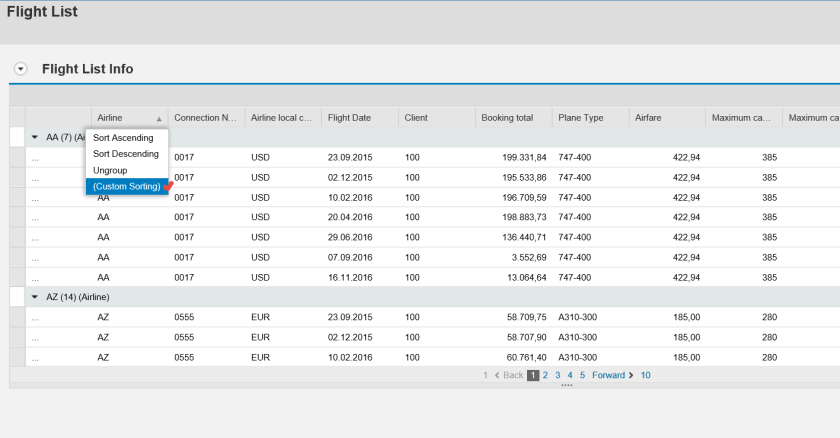Click the Forward pagination link
The image size is (840, 438).
(x=607, y=376)
